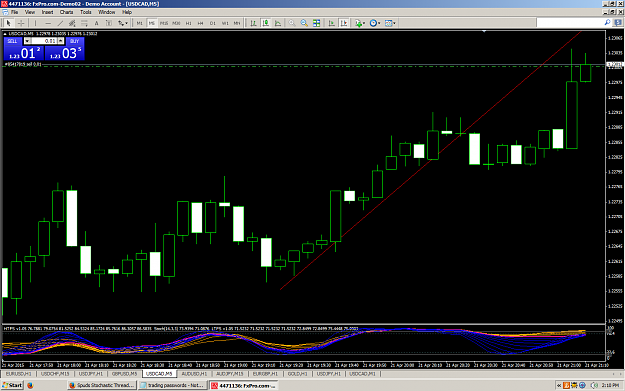Click the SELL one-click trading button
The image size is (625, 391).
pos(12,41)
